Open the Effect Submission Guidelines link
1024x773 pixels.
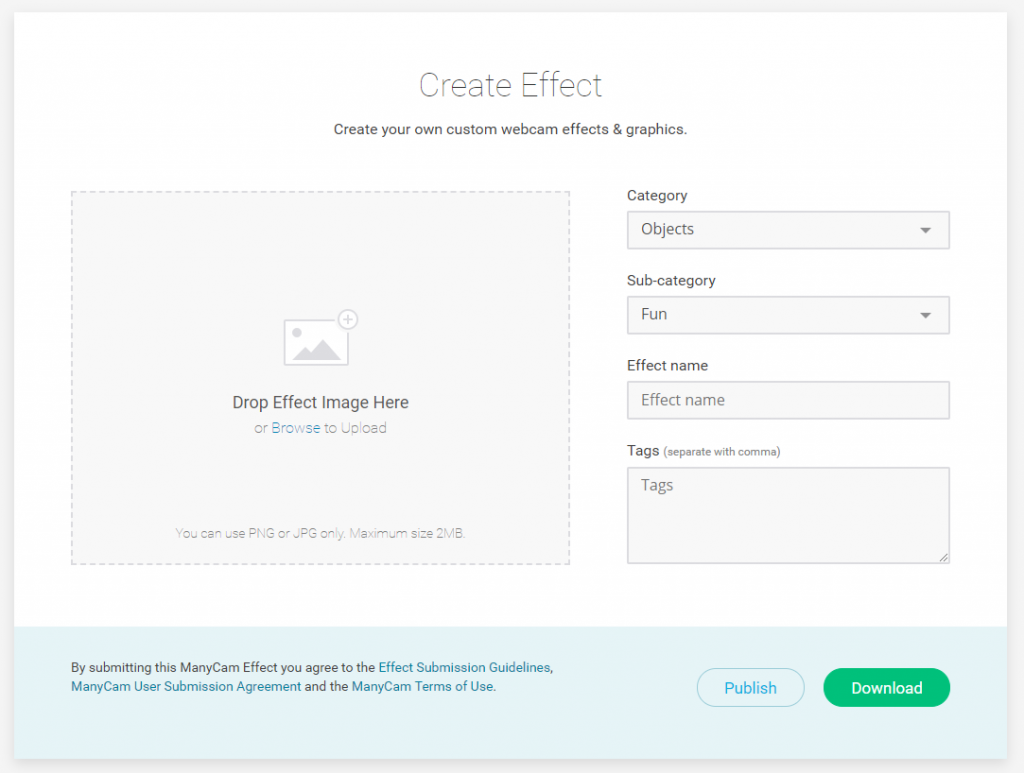tap(464, 667)
